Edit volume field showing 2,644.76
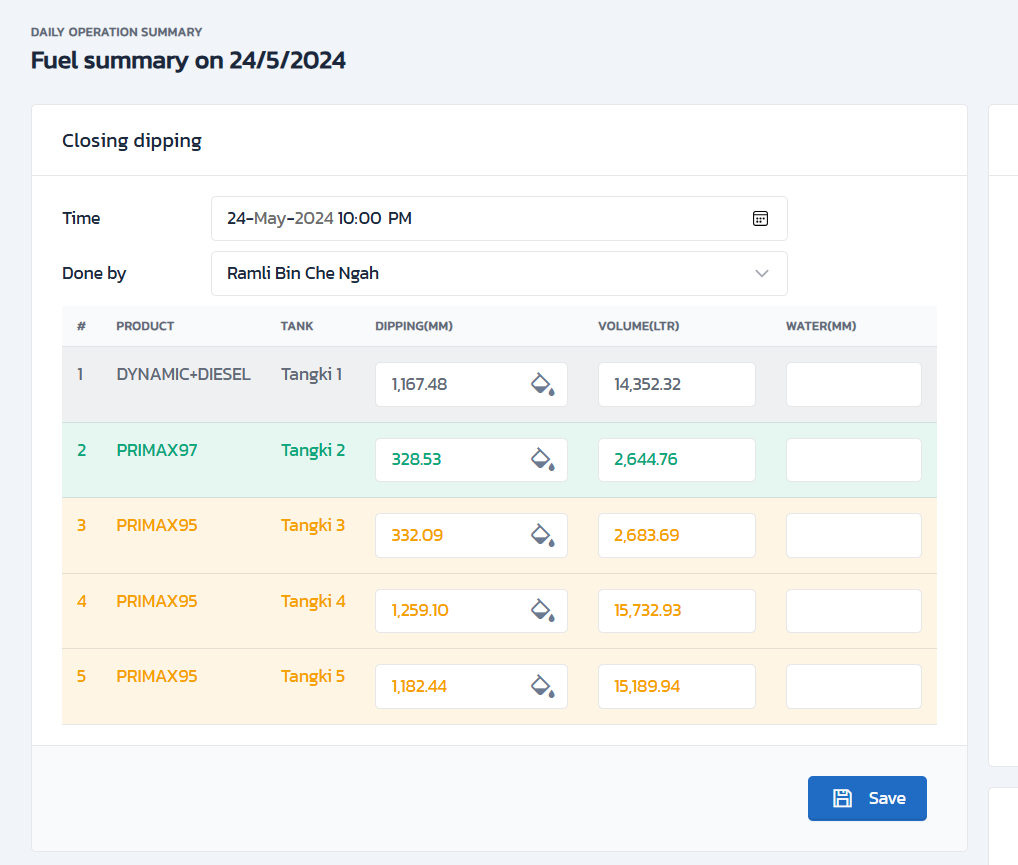This screenshot has height=865, width=1018. click(x=676, y=460)
